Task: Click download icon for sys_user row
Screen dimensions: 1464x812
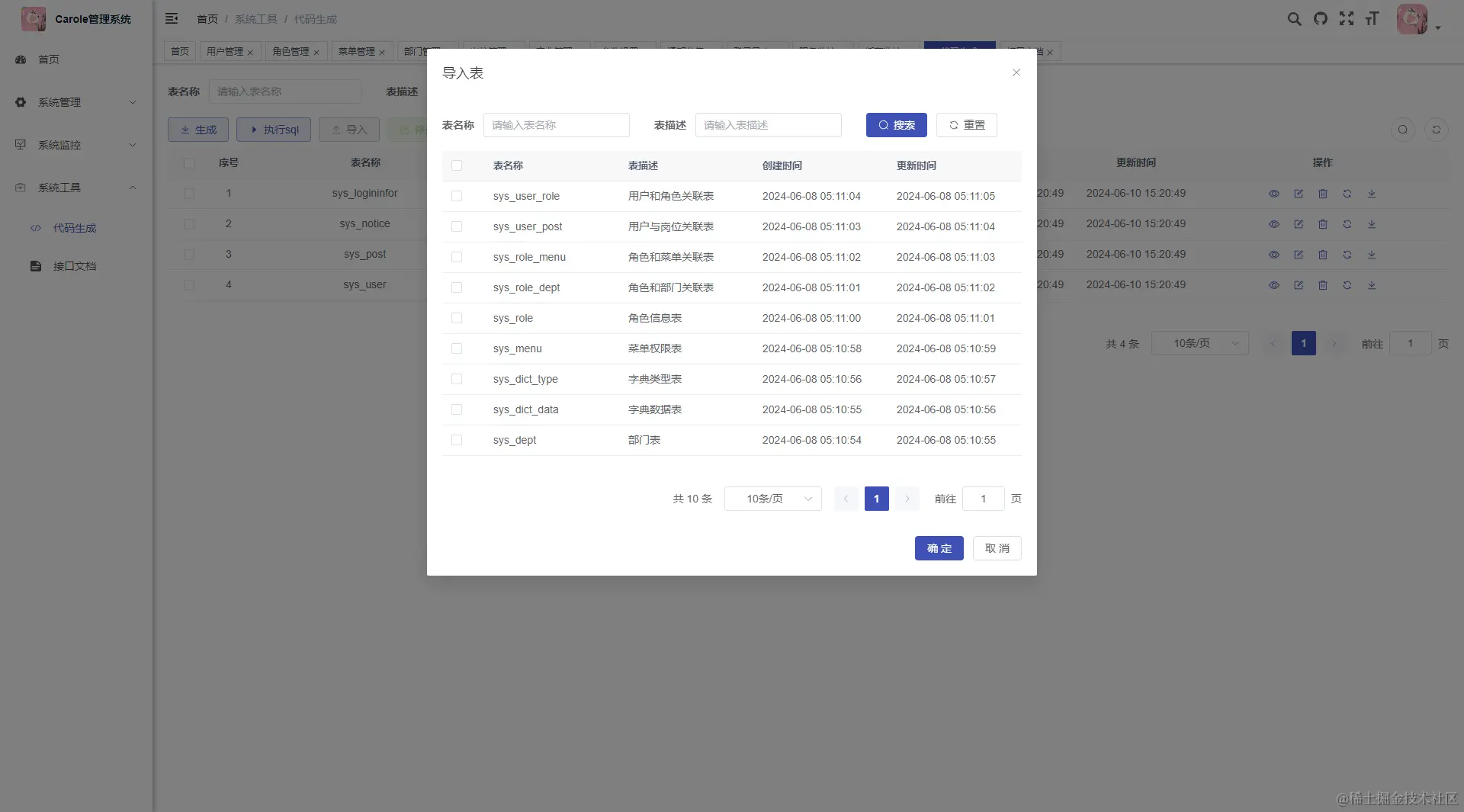Action: pos(1372,285)
